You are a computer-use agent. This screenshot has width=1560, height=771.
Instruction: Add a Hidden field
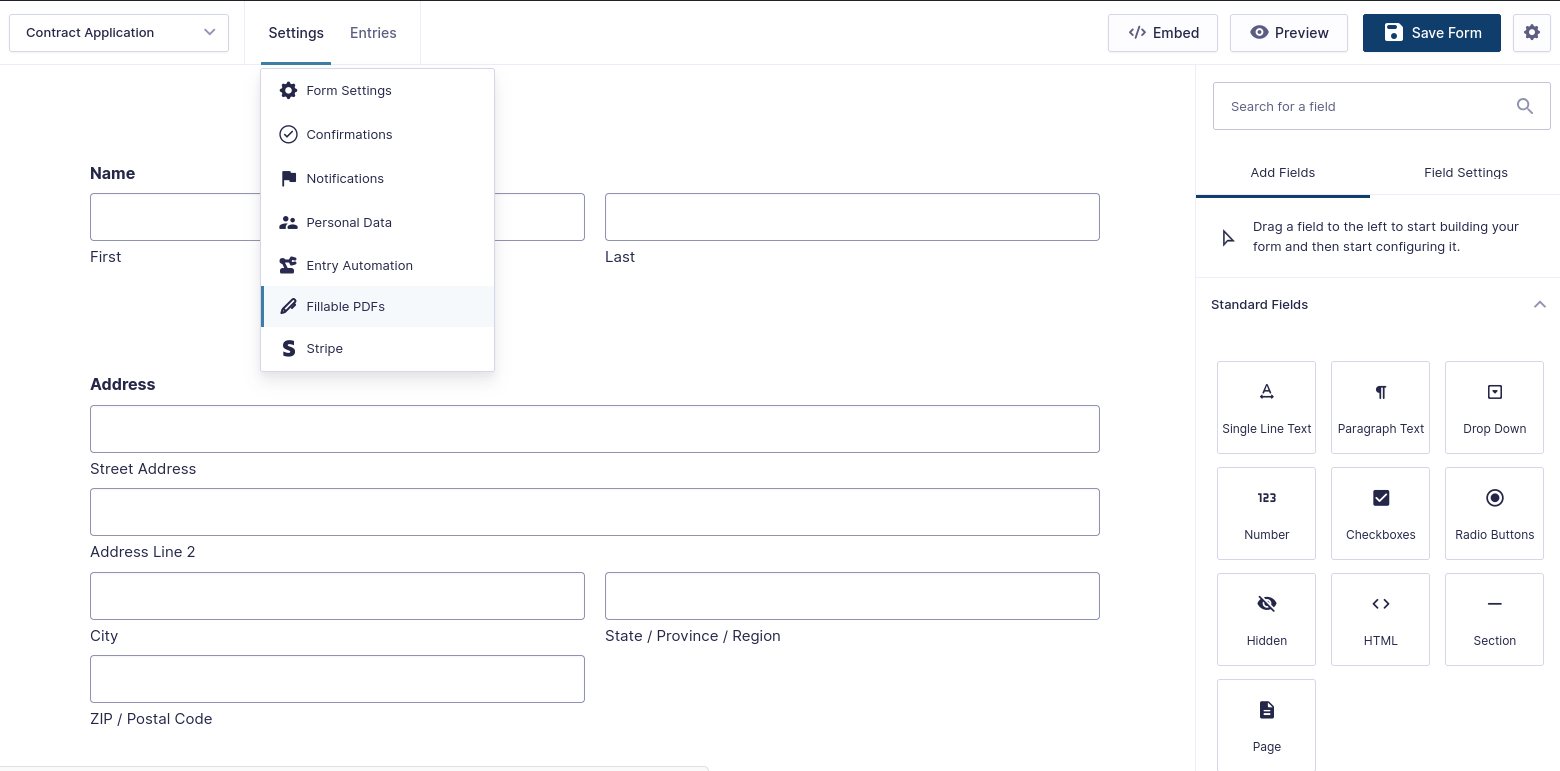[1266, 619]
